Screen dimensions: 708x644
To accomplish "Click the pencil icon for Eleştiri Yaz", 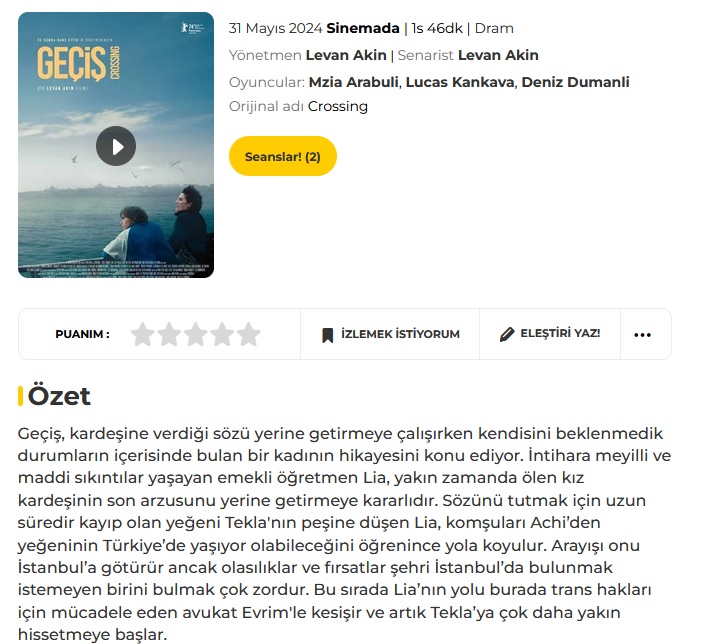I will [x=507, y=334].
